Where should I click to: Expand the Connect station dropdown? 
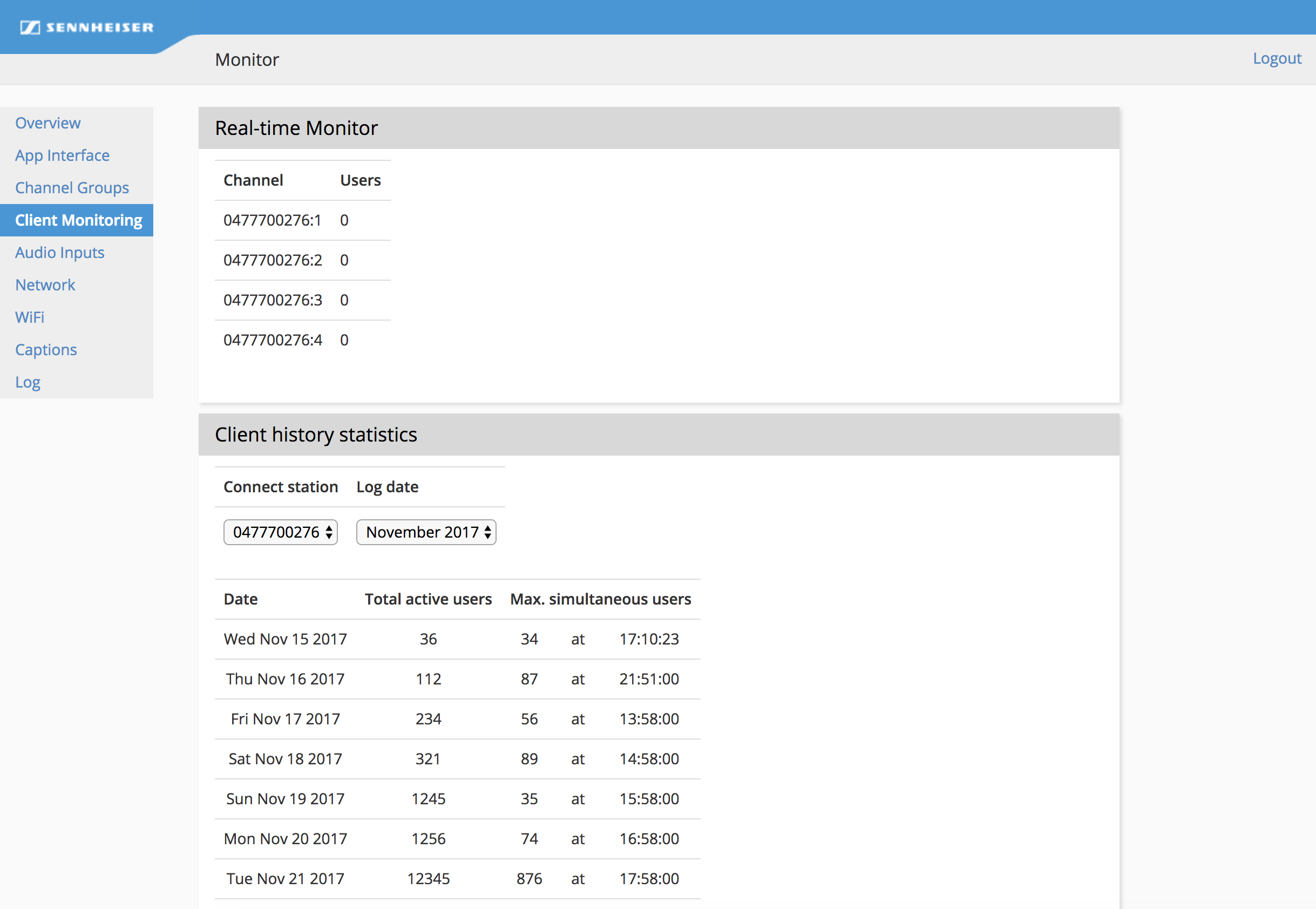(280, 532)
